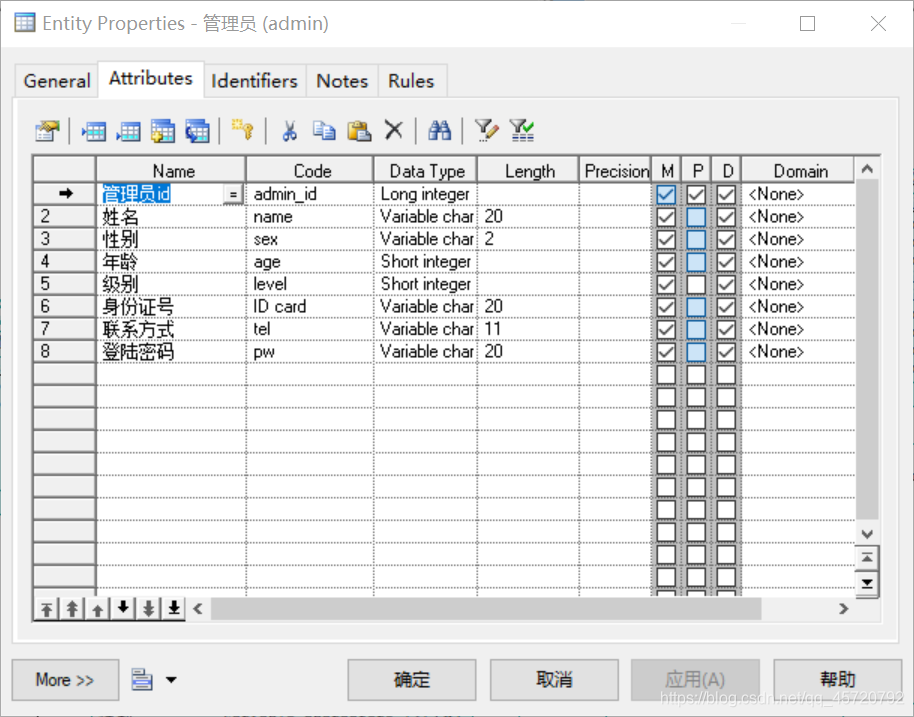Click the Add Attributes icon
Image resolution: width=914 pixels, height=717 pixels.
163,131
